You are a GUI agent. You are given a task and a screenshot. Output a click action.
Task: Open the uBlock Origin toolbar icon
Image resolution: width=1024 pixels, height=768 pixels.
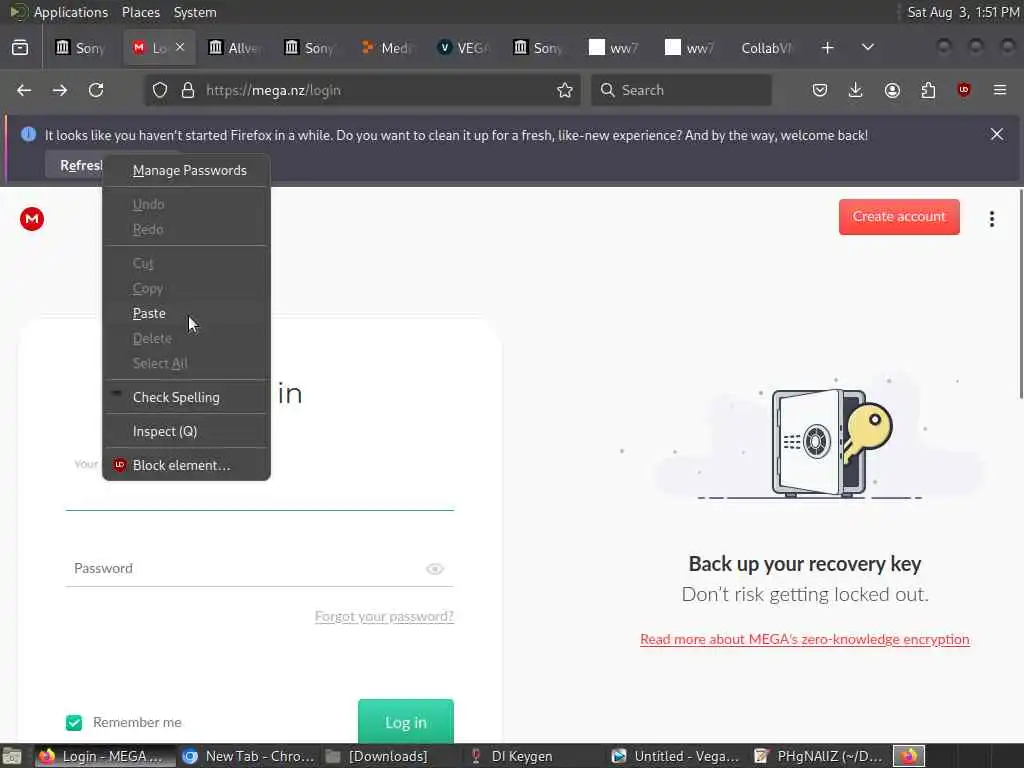coord(964,90)
